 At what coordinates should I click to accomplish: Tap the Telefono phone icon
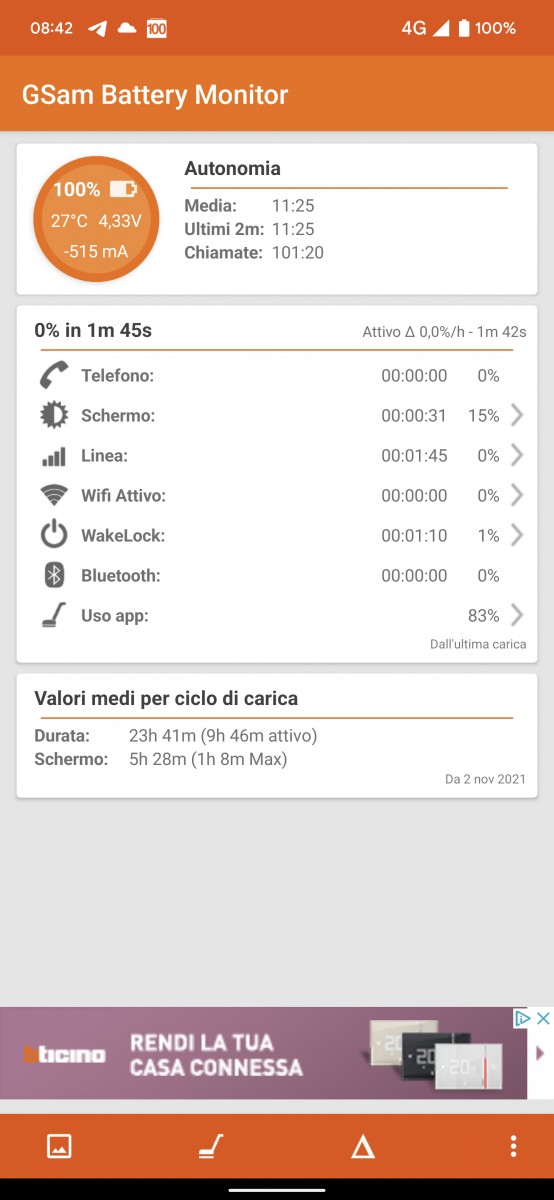(x=53, y=376)
